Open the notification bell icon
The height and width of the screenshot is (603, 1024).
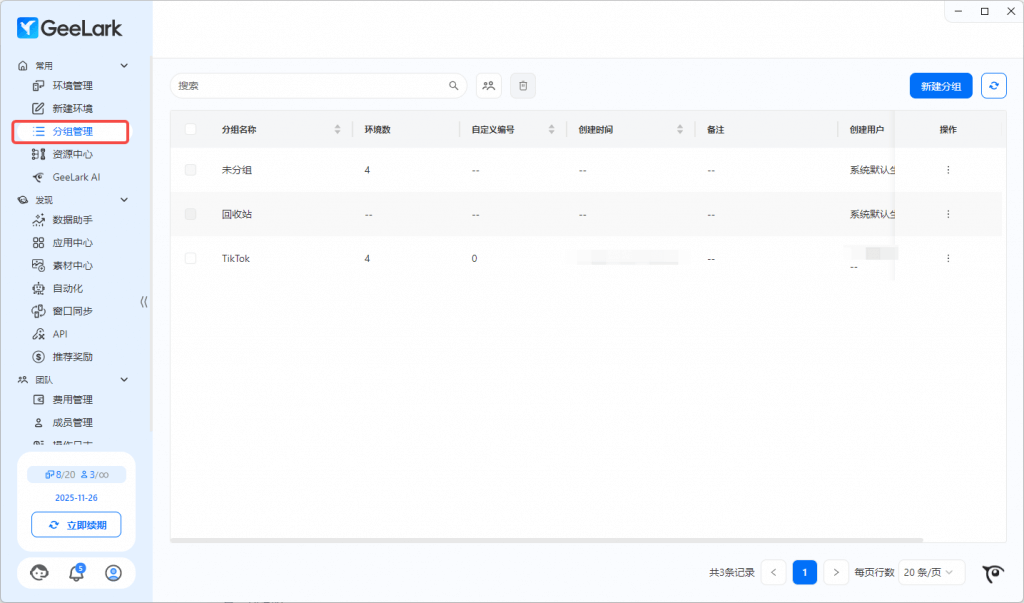point(76,573)
